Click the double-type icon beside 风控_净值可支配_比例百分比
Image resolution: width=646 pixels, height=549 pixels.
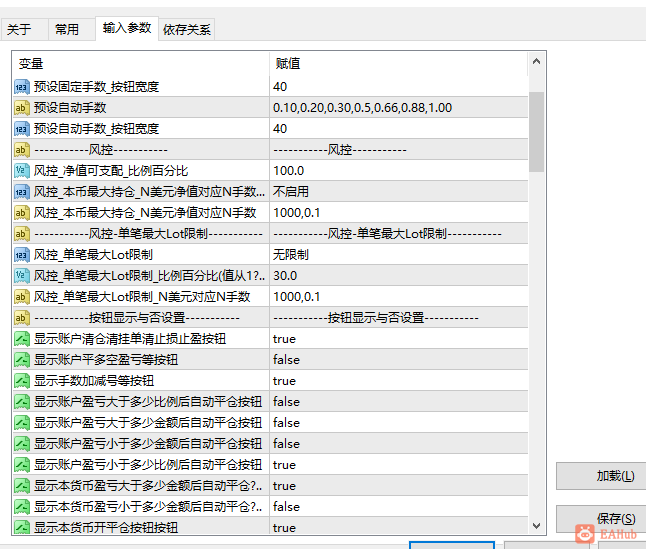[x=21, y=171]
